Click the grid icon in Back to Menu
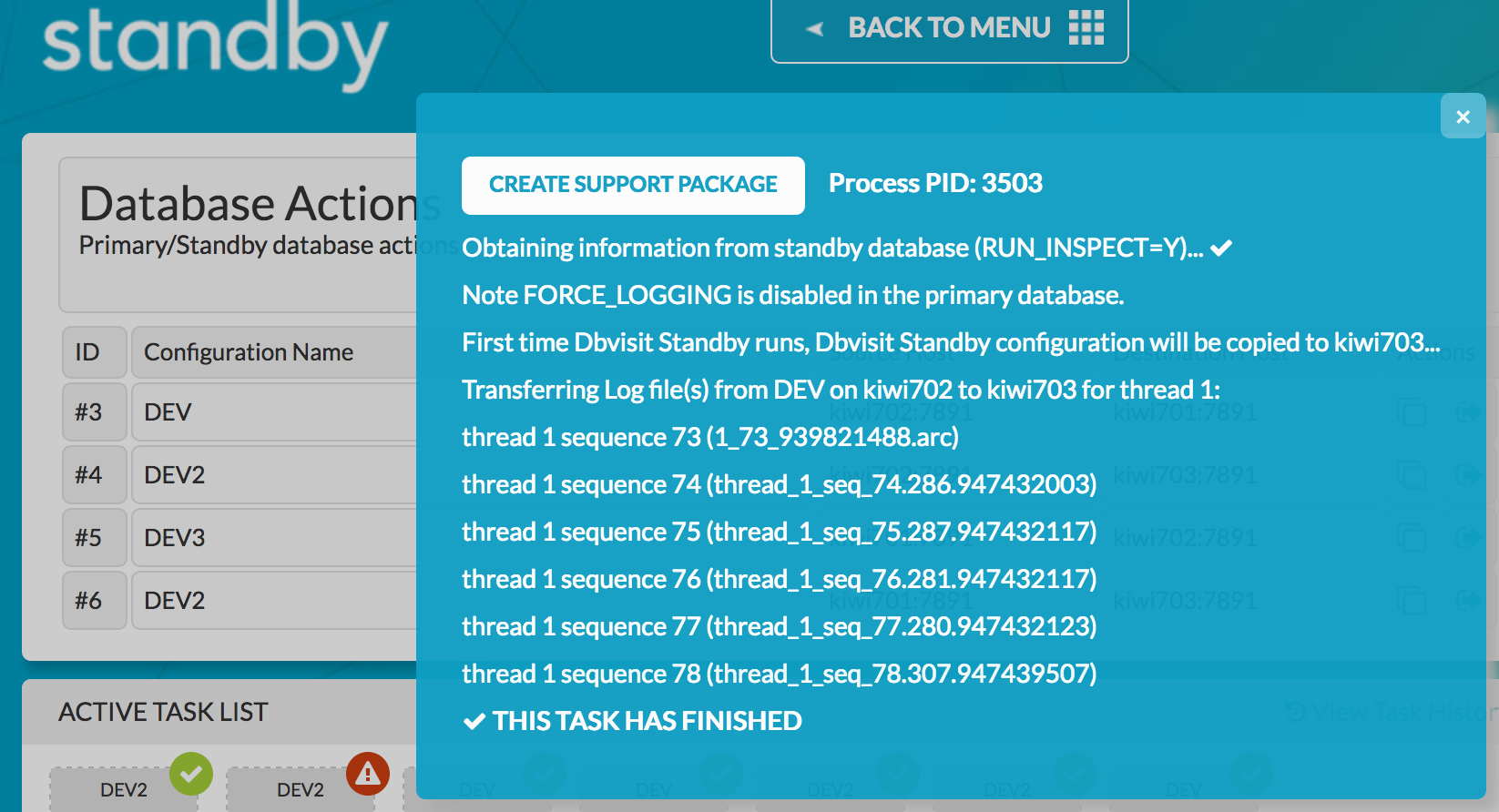Screen dimensions: 1499x812 pos(1086,28)
